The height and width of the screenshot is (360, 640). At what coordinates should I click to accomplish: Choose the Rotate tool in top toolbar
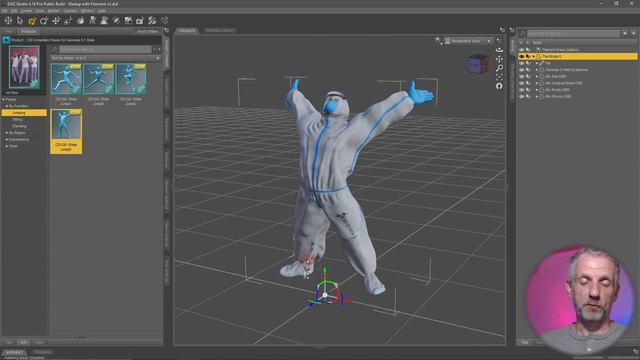pos(44,20)
